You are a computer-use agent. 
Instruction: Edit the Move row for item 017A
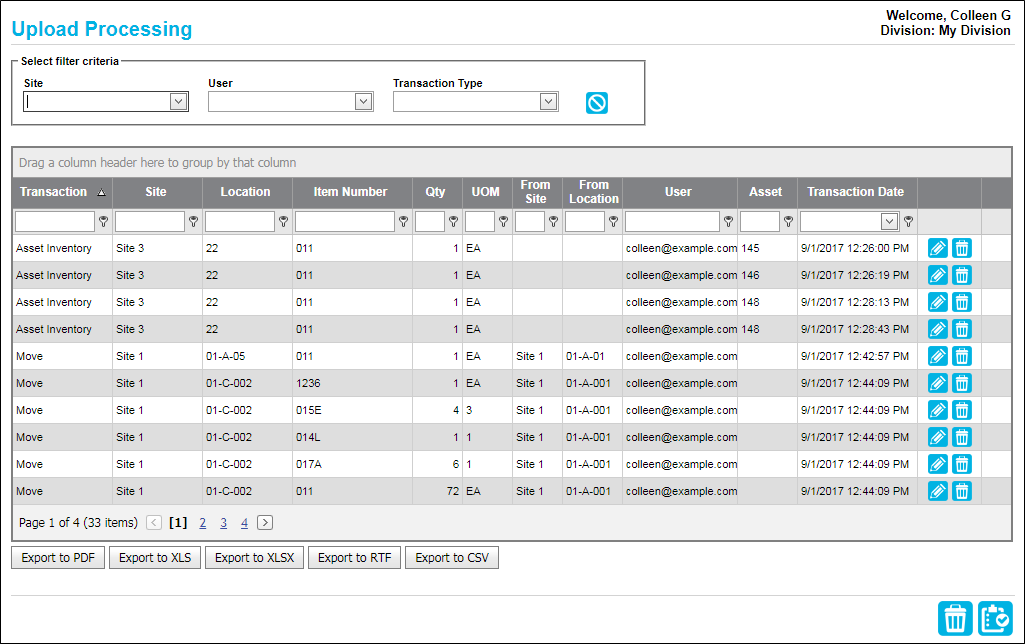point(937,464)
